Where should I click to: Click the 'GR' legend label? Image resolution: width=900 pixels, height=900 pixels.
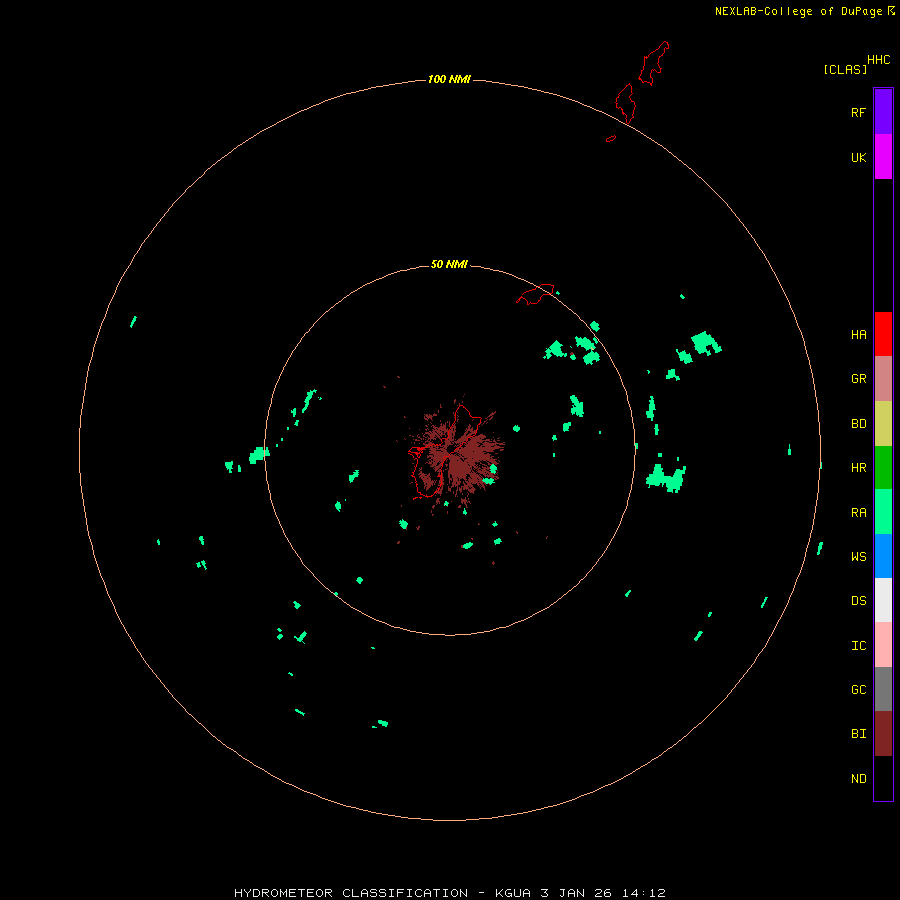[x=859, y=379]
